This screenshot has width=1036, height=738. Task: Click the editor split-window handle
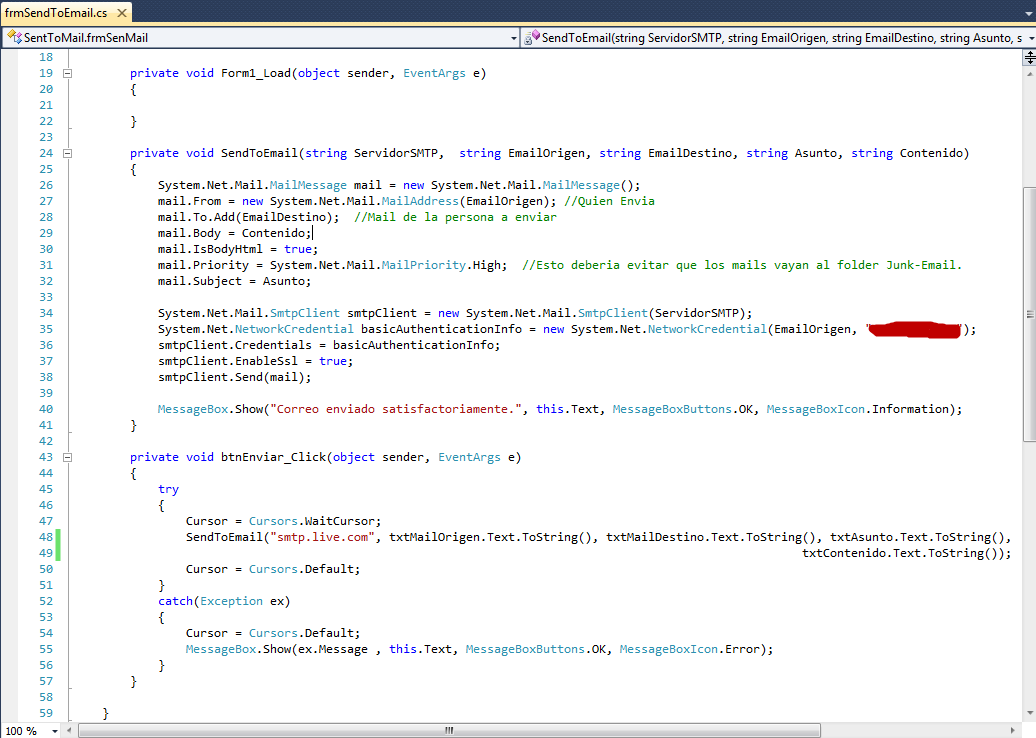pos(1029,57)
